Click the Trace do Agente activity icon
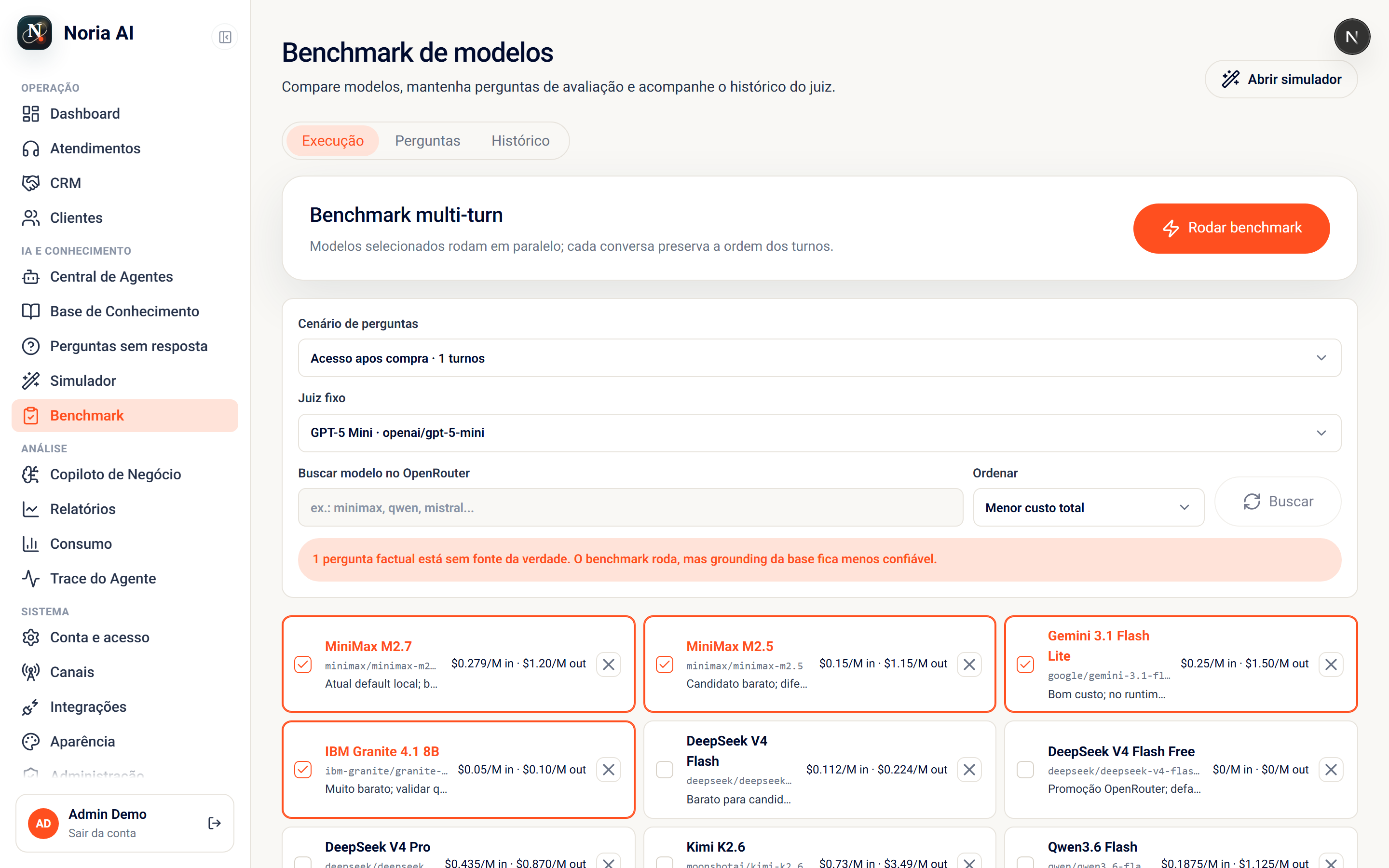This screenshot has width=1389, height=868. (30, 579)
